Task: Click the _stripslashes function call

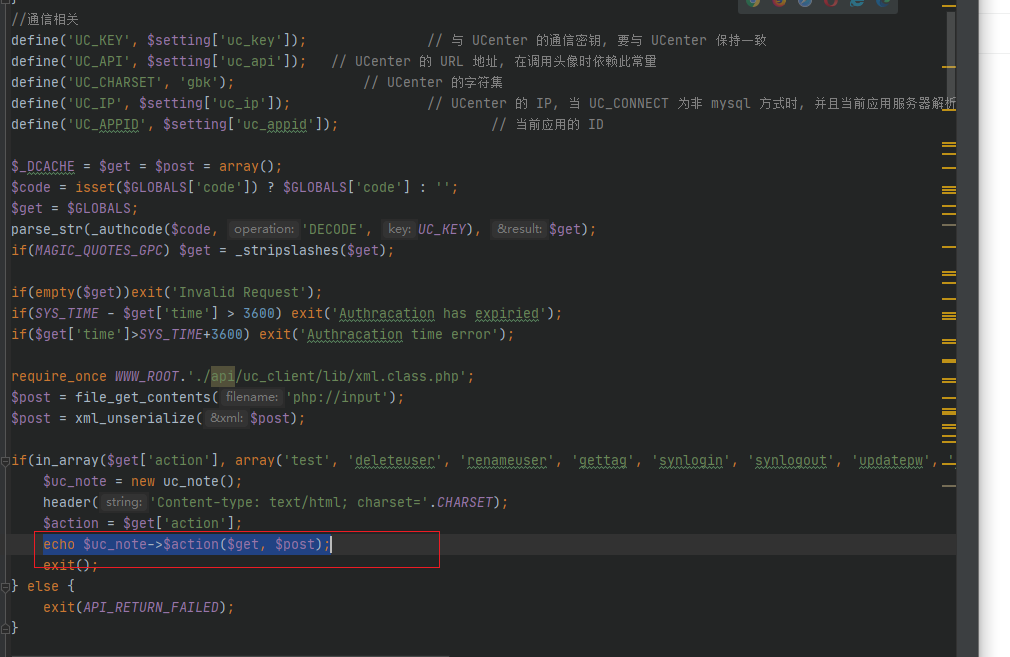Action: (287, 250)
